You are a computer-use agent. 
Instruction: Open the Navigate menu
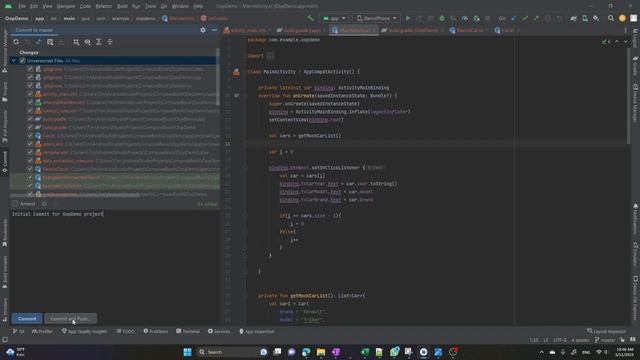[x=66, y=6]
